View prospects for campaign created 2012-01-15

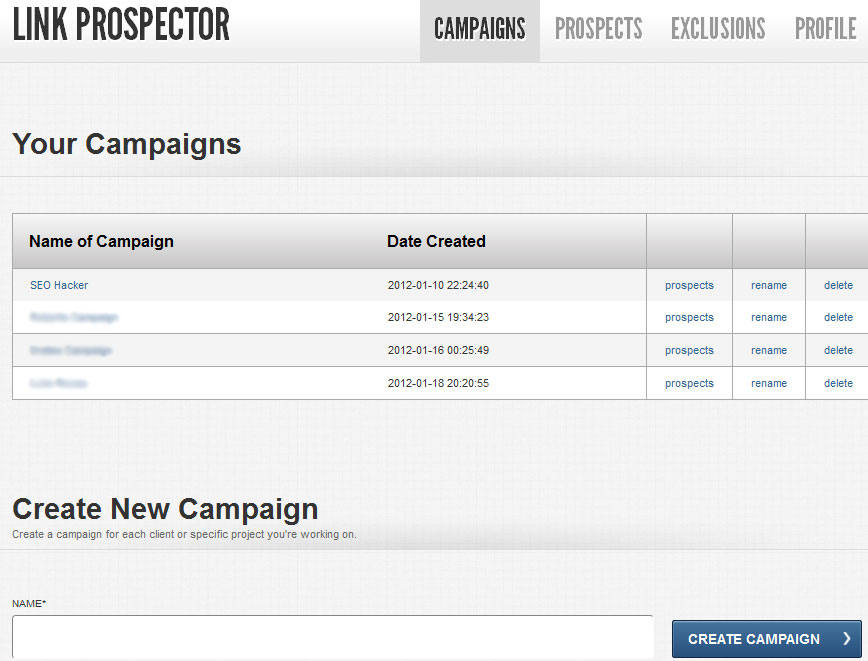coord(689,317)
